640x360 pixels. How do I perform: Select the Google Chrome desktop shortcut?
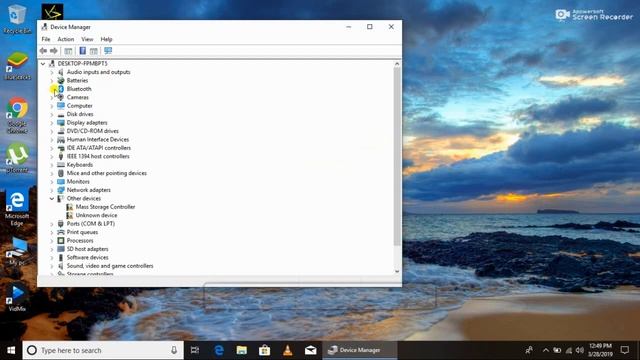pos(17,116)
